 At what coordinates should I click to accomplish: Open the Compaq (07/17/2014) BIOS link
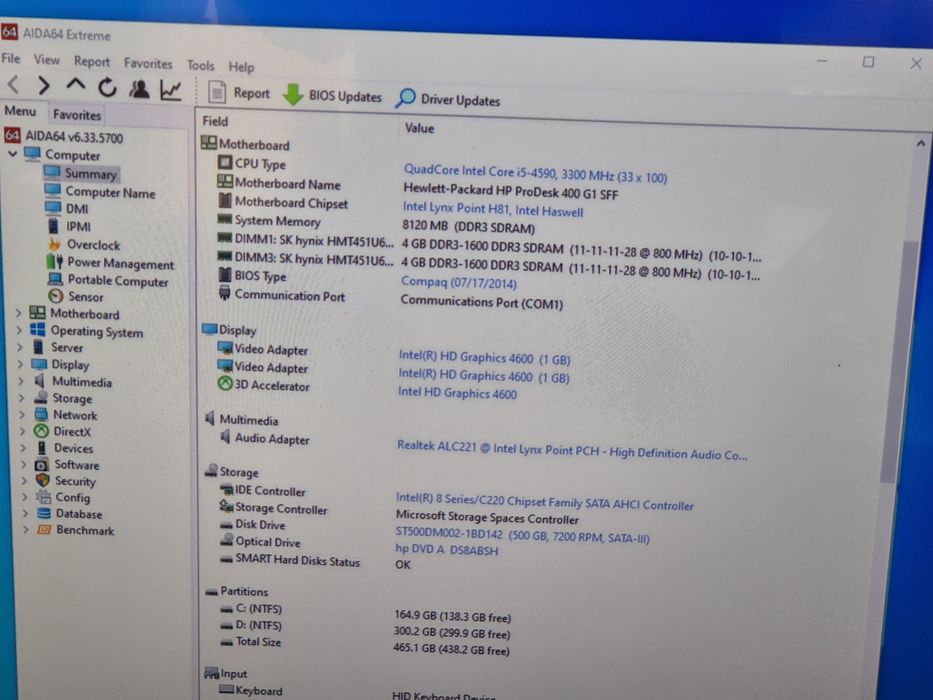tap(459, 282)
